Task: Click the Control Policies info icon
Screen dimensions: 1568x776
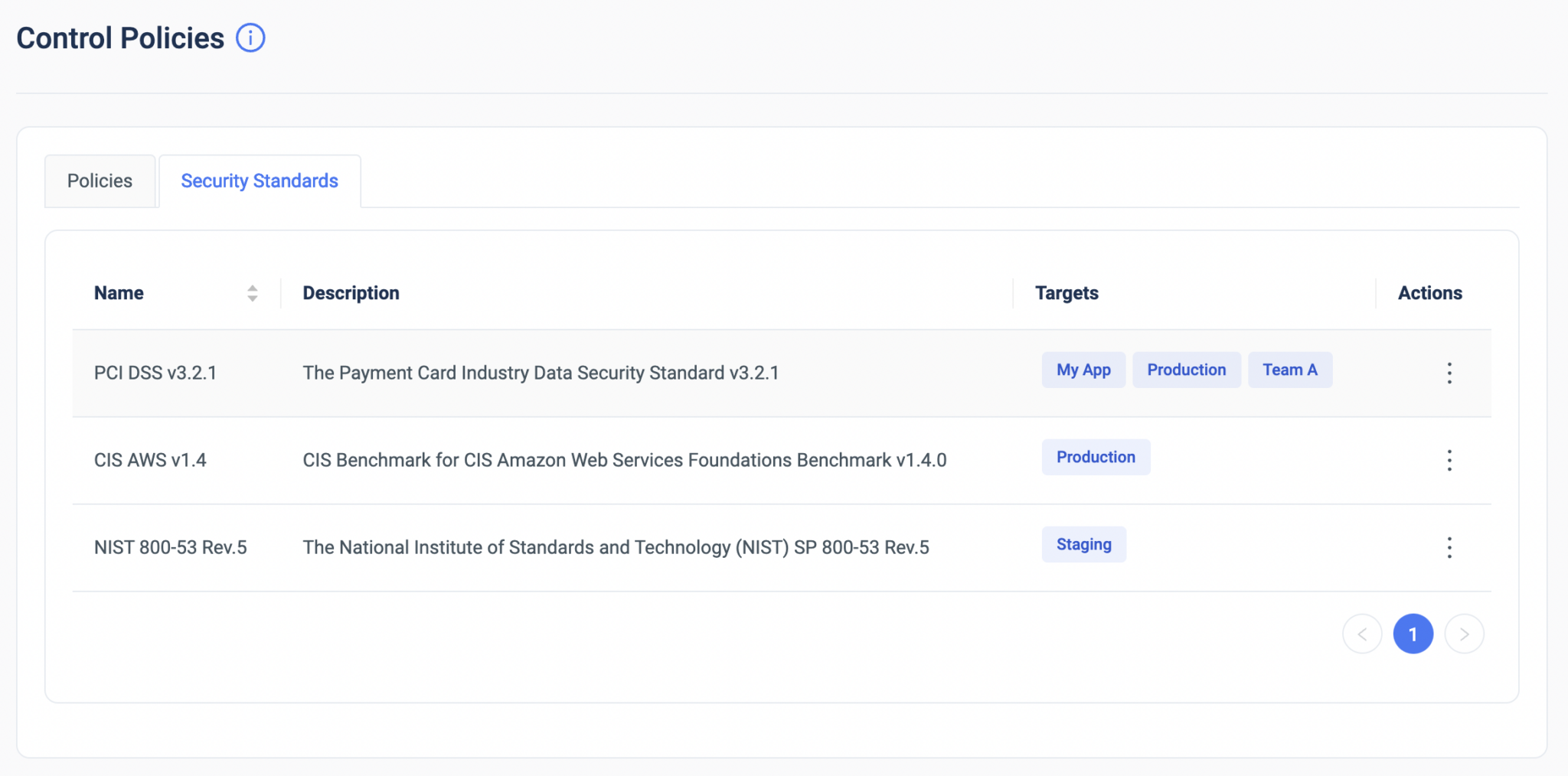Action: point(250,37)
